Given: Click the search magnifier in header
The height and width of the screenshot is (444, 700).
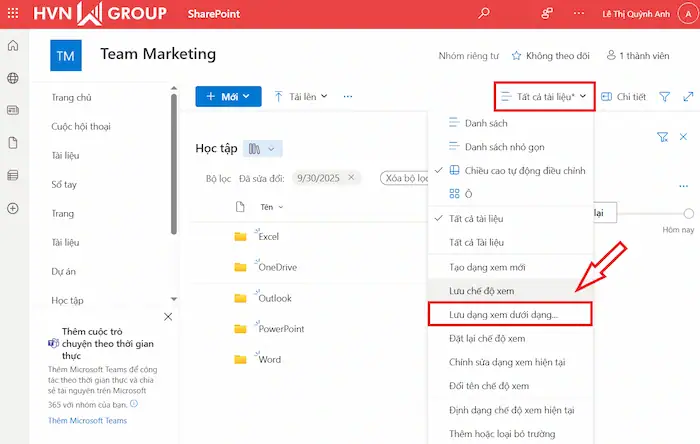Looking at the screenshot, I should tap(485, 14).
